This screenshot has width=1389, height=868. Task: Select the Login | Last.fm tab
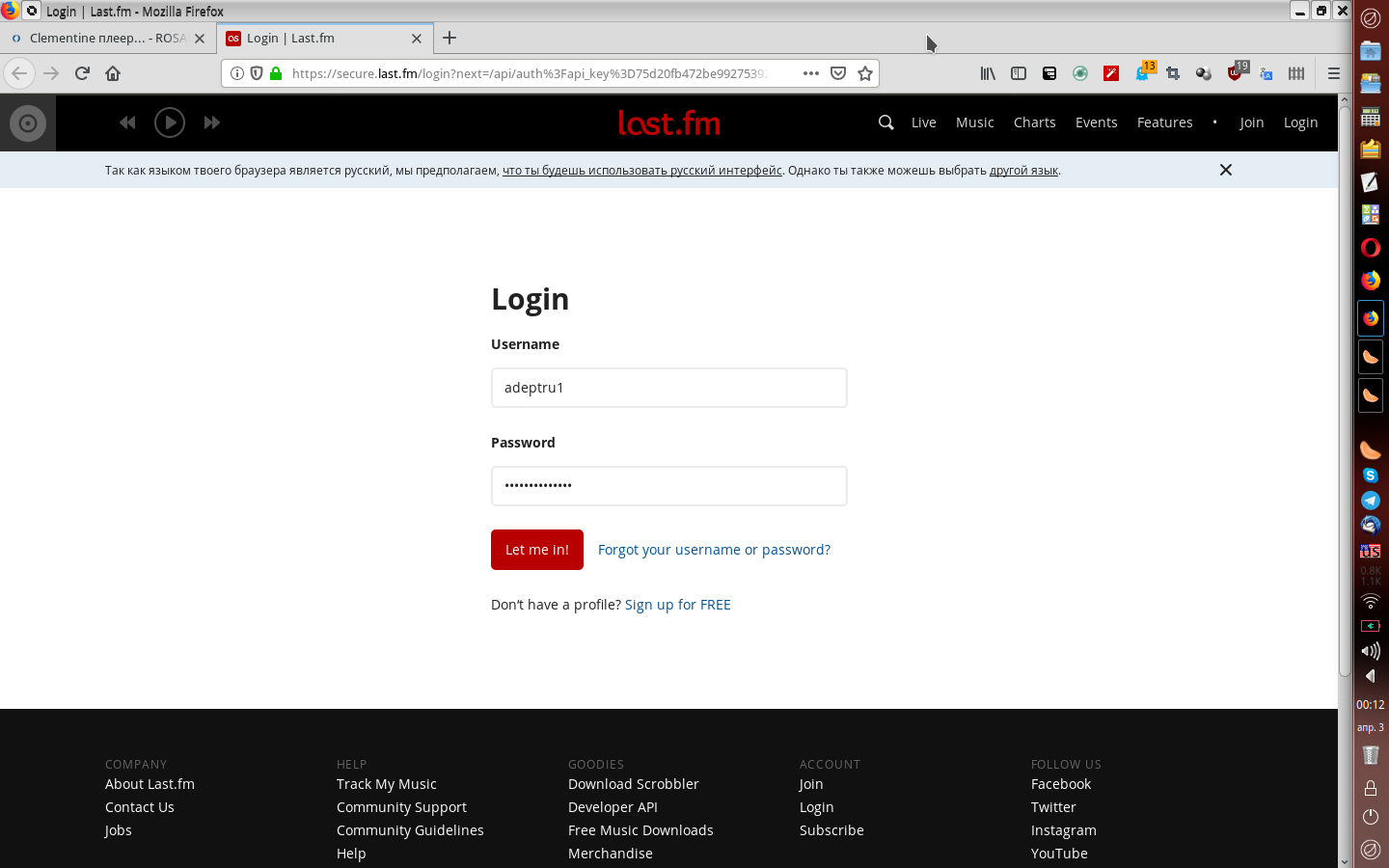(313, 39)
